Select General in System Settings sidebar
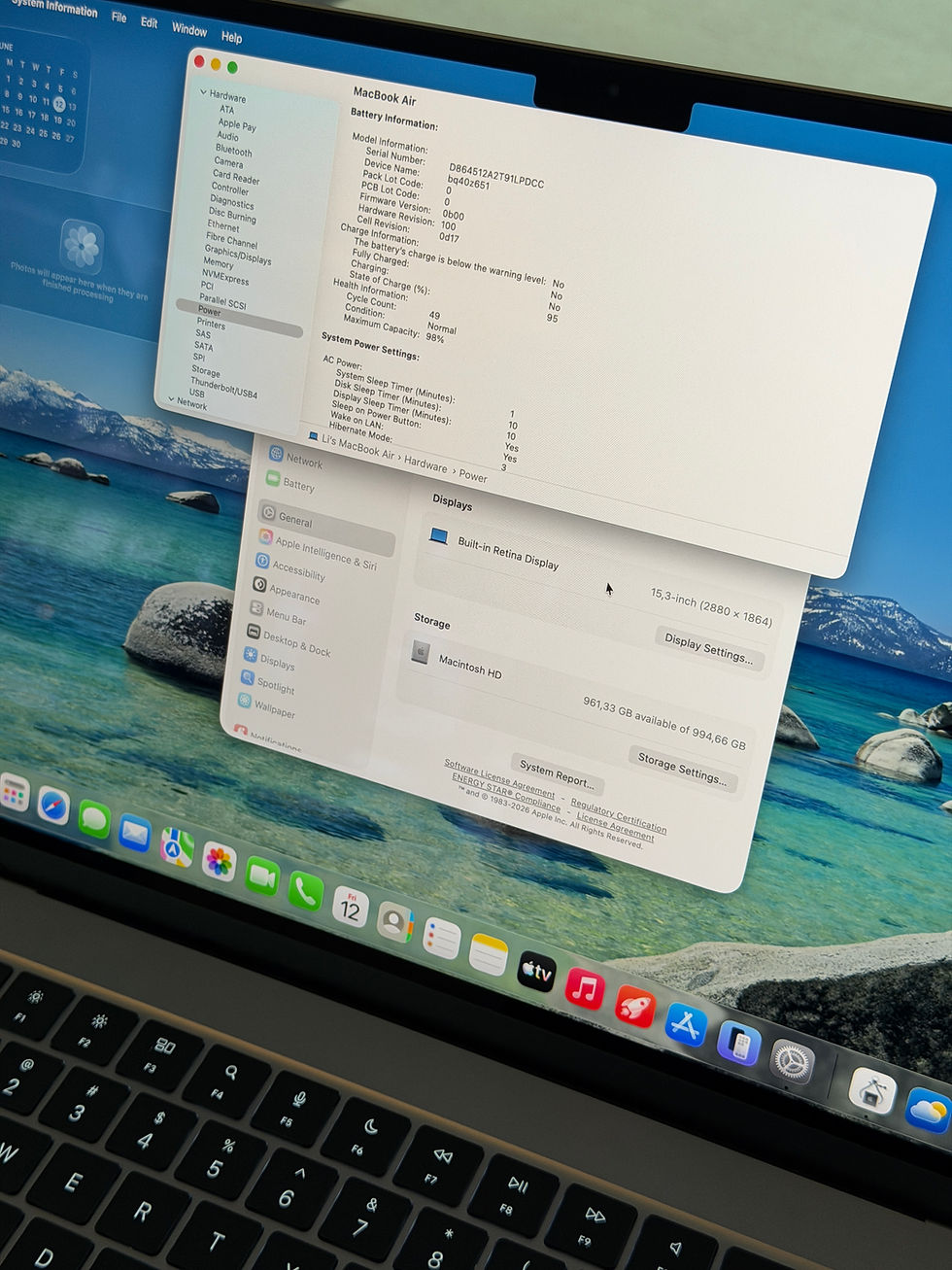Viewport: 952px width, 1270px height. pos(327,526)
